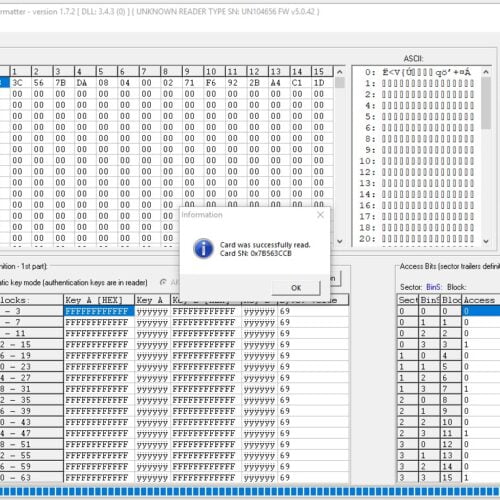The height and width of the screenshot is (500, 500).
Task: Click the blue information icon in the dialog
Action: [203, 249]
